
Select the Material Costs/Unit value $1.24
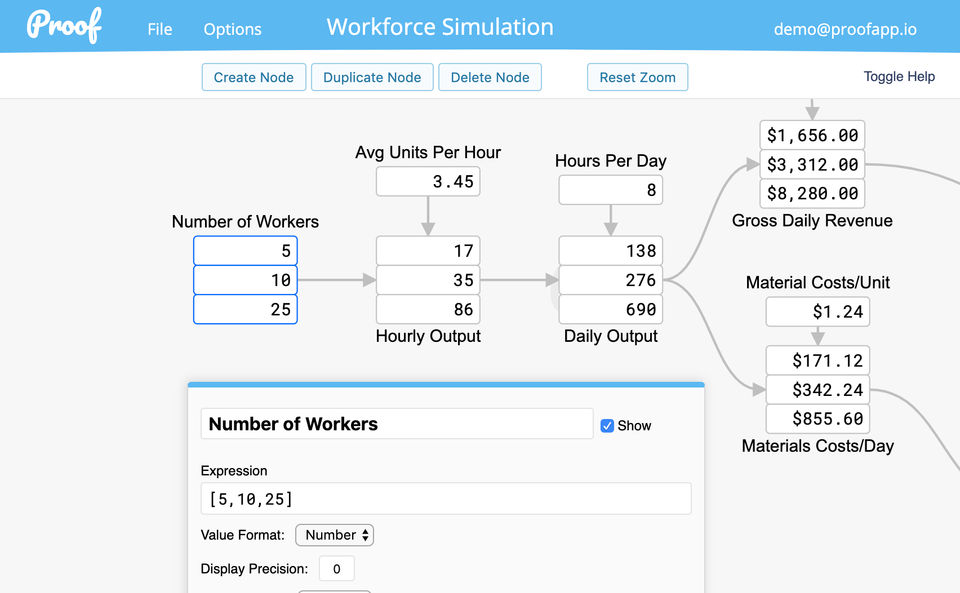[817, 312]
